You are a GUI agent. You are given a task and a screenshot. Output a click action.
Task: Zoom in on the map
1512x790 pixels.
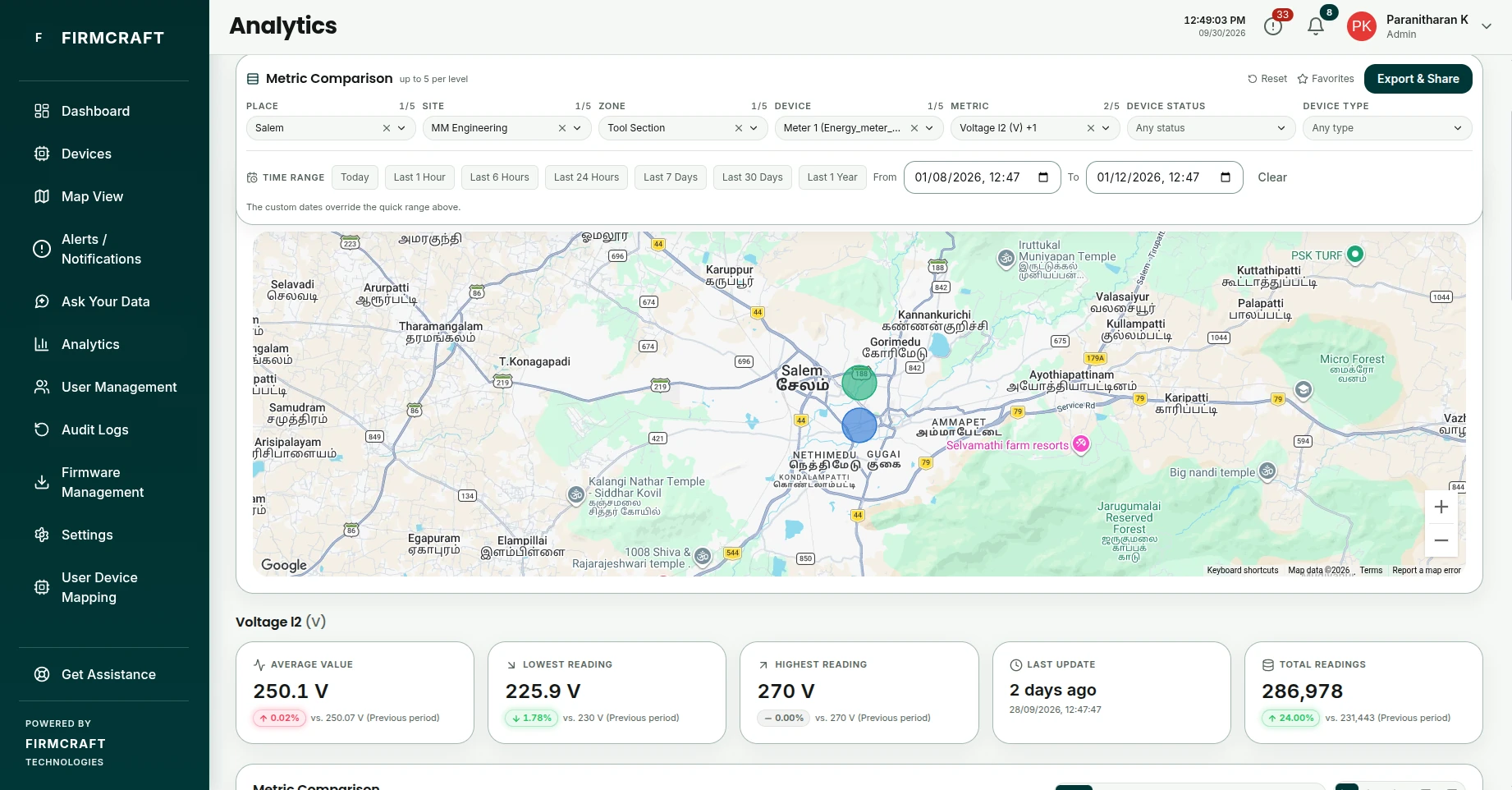coord(1441,507)
